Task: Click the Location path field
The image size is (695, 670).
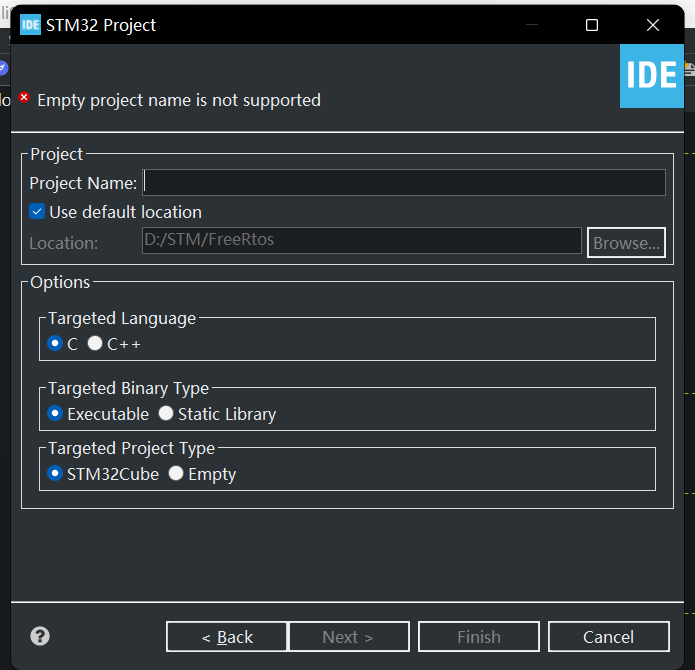Action: (361, 241)
